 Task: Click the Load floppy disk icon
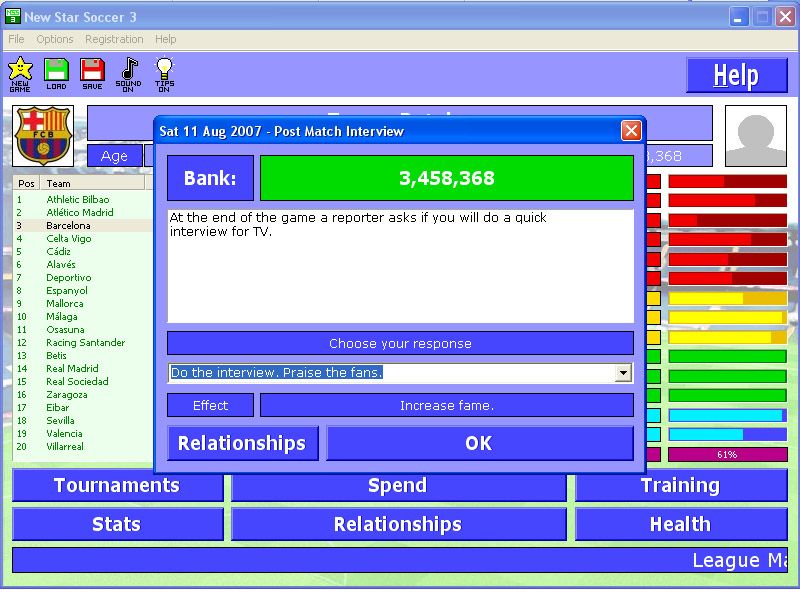(56, 72)
